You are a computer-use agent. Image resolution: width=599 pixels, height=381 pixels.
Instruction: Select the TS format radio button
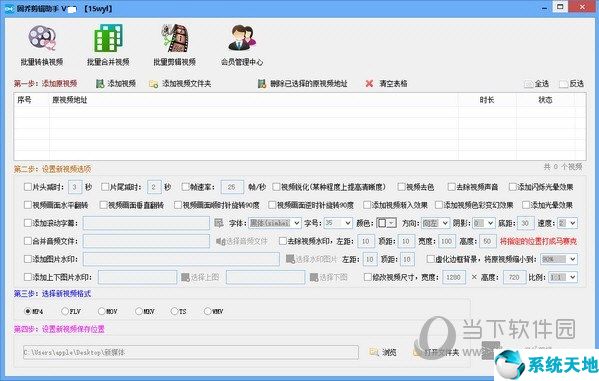[174, 311]
